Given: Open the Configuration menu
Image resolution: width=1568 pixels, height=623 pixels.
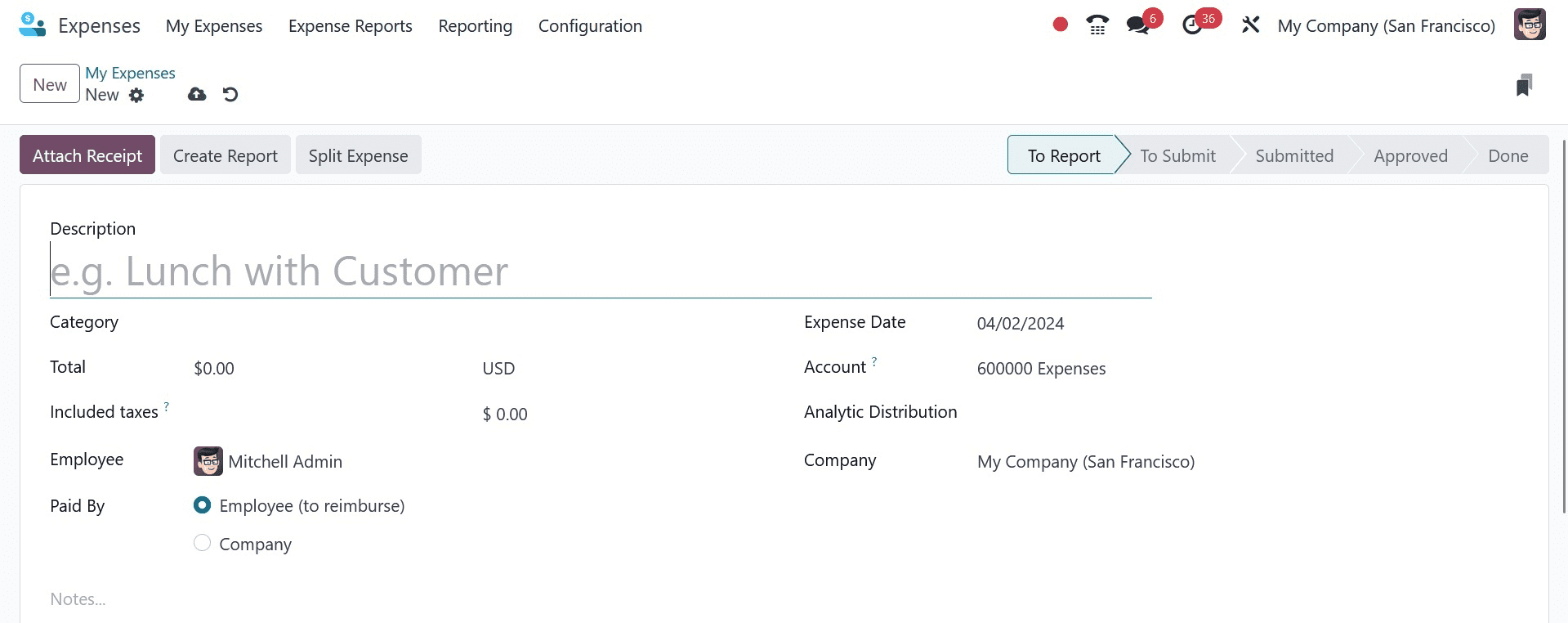Looking at the screenshot, I should [x=590, y=25].
